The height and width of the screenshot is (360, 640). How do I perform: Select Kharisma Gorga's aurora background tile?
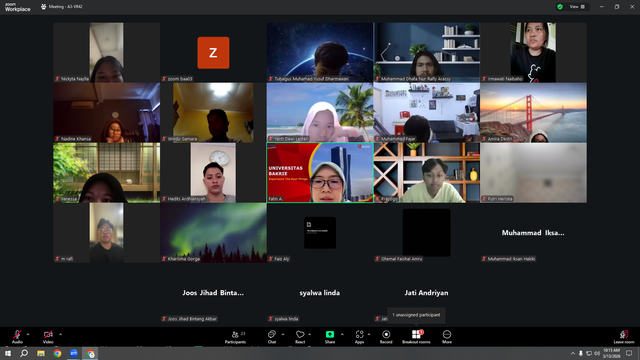click(x=213, y=232)
